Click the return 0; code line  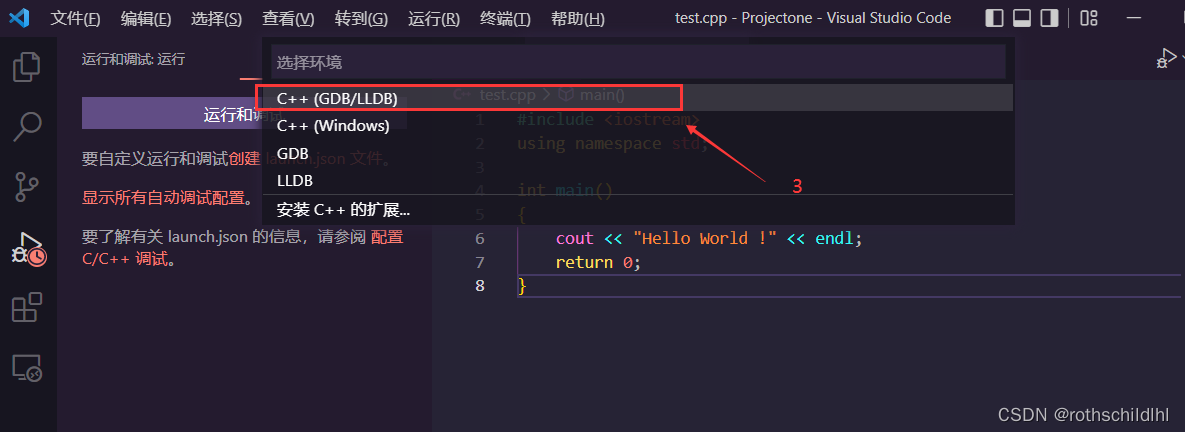tap(598, 262)
